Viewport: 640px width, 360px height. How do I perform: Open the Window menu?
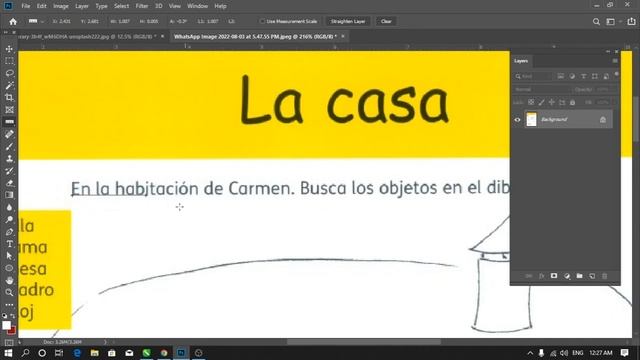point(198,6)
